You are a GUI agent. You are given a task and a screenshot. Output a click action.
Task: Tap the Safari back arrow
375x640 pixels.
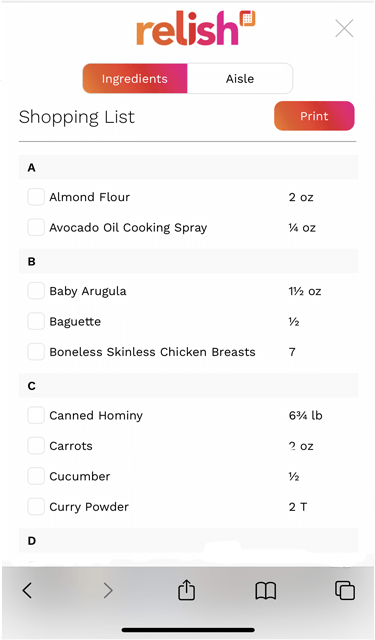(x=27, y=590)
